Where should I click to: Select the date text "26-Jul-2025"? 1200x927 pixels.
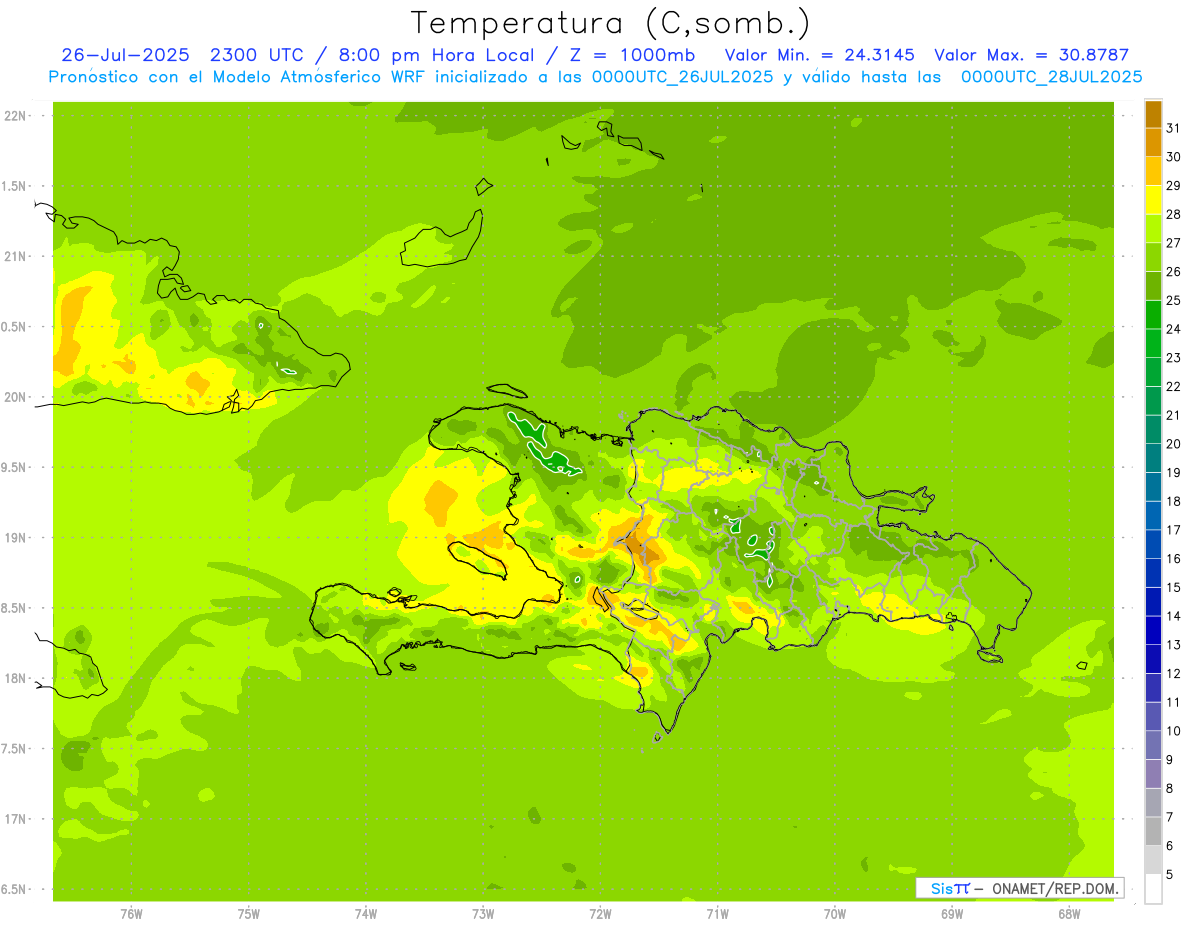pyautogui.click(x=124, y=55)
